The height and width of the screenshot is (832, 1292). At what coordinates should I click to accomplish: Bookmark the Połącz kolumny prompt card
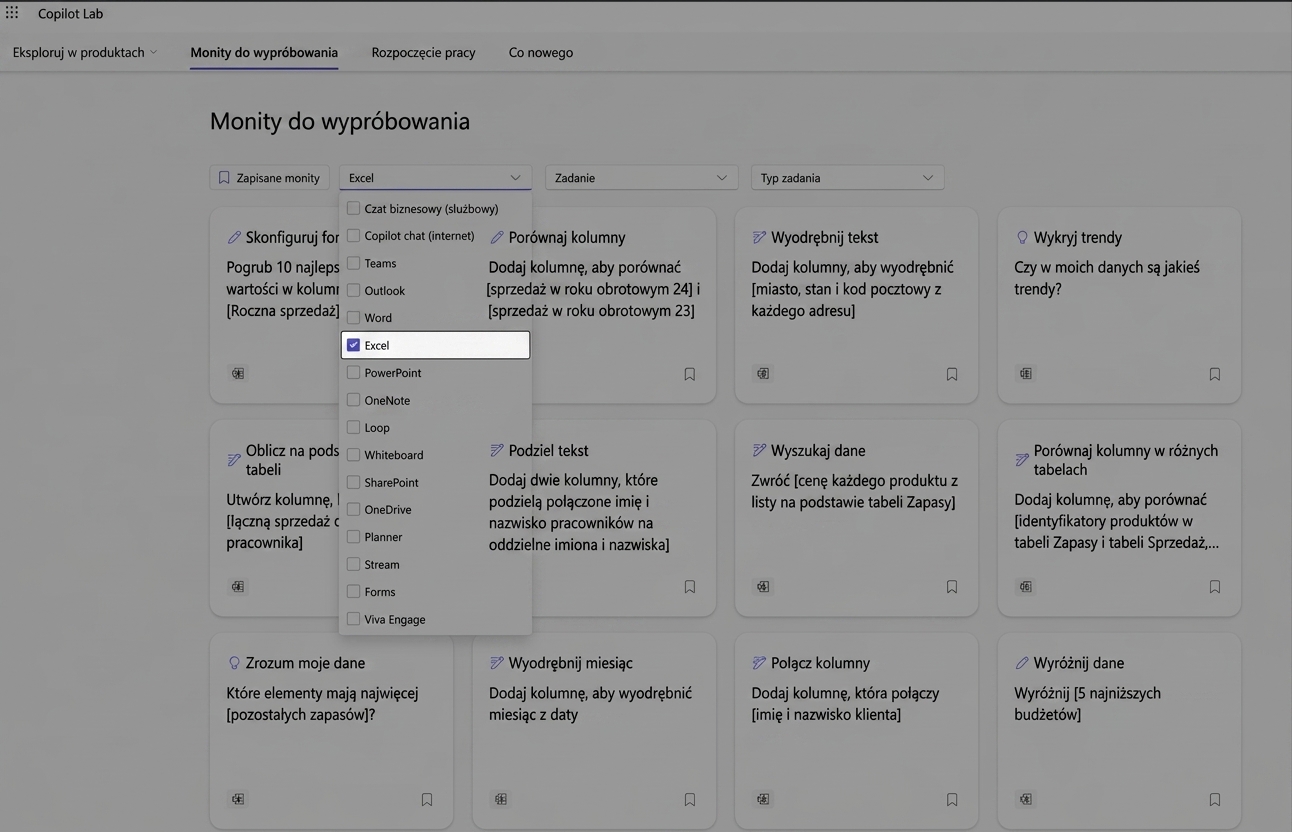(952, 800)
